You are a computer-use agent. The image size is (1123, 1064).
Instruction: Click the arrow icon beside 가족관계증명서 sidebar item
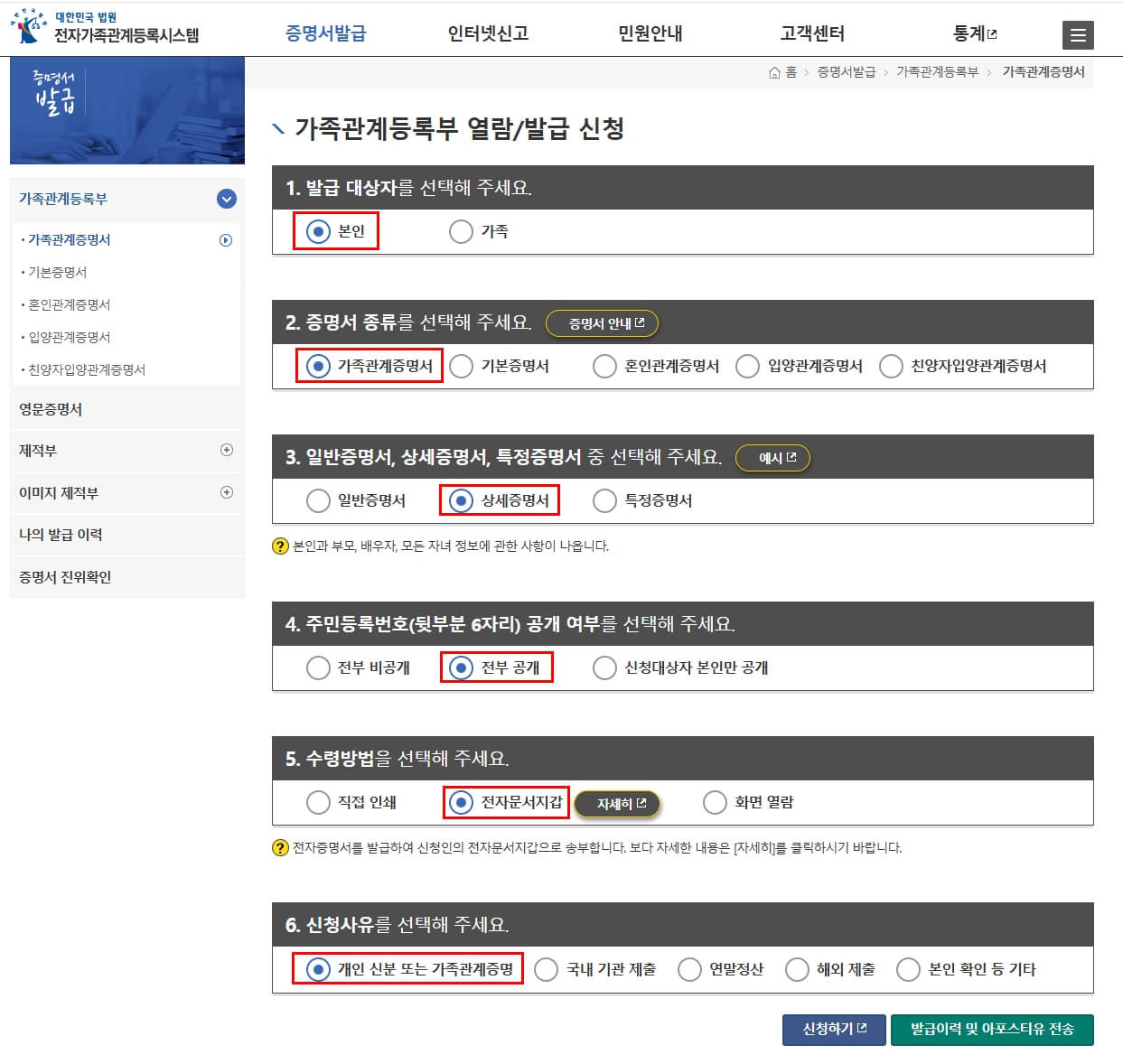point(228,240)
